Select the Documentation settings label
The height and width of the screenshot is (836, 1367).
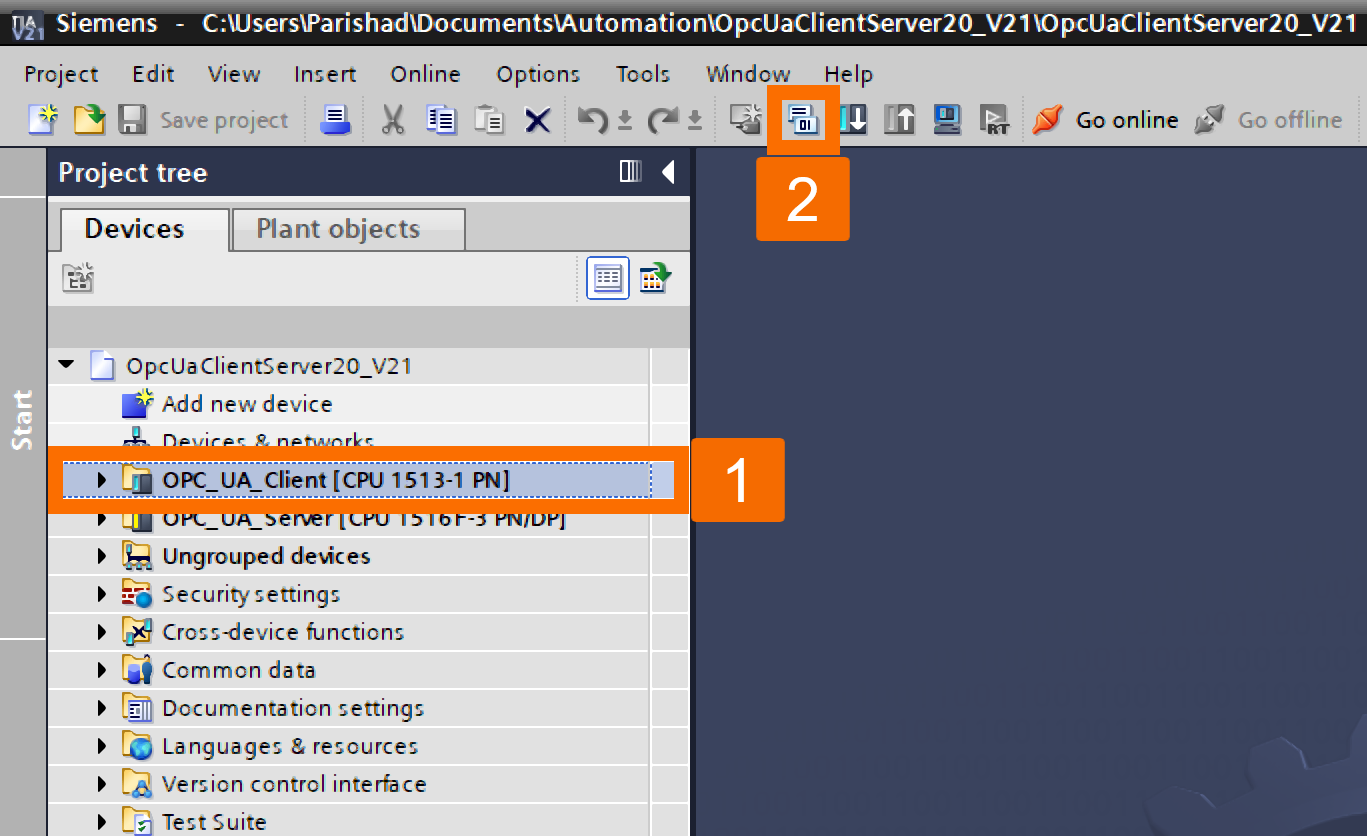[293, 708]
